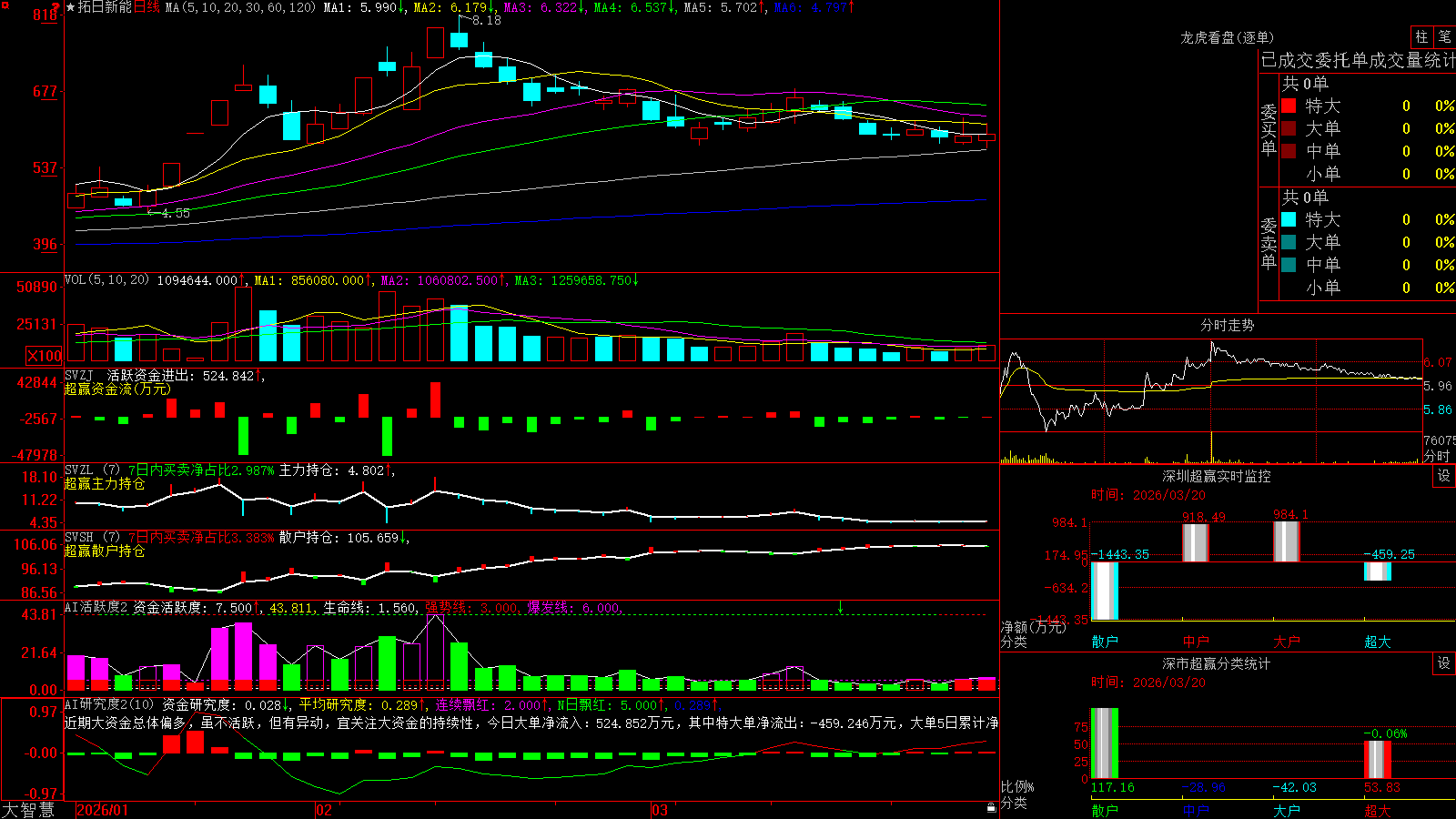
Task: Select the MA(5,10,20,30,60,120) indicator label
Action: 241,7
